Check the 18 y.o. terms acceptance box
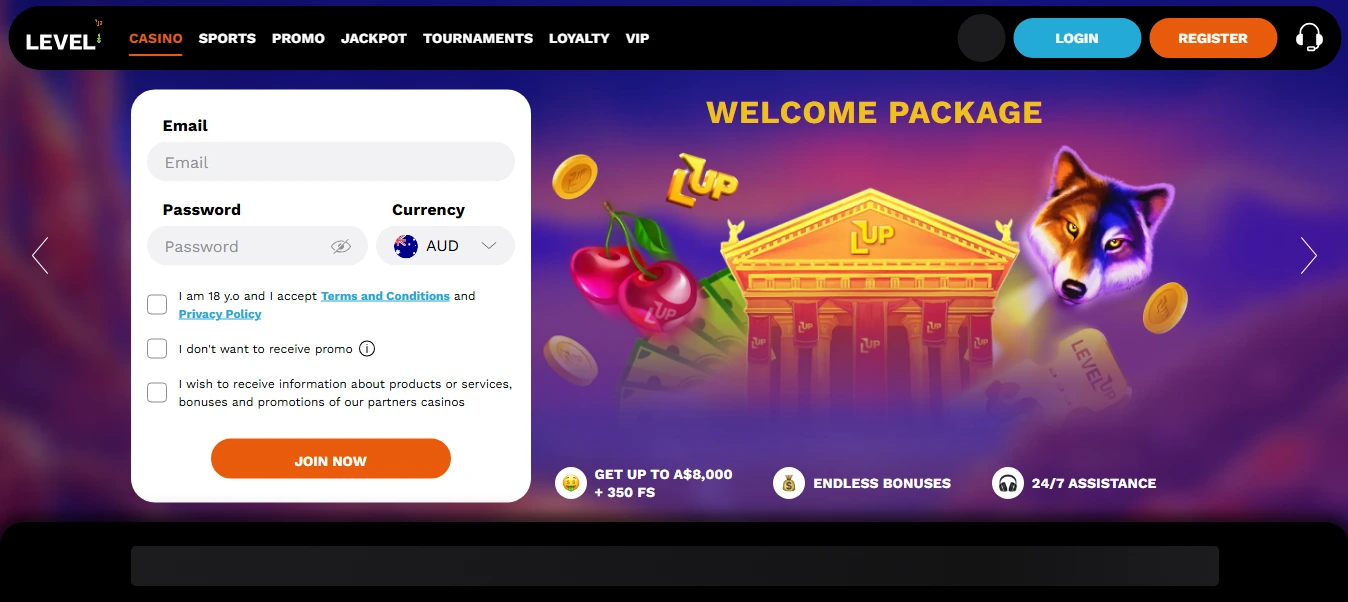 point(157,304)
